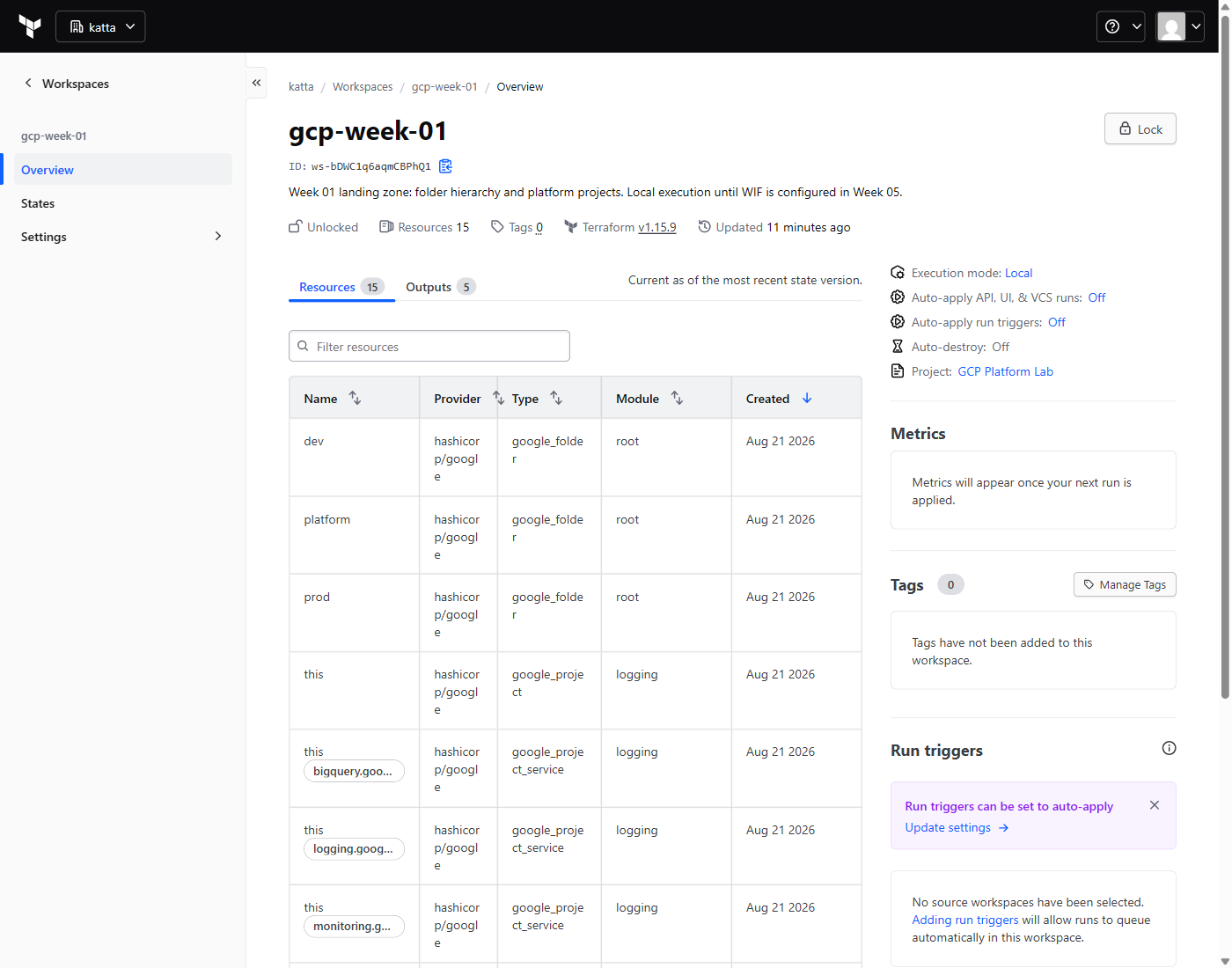This screenshot has width=1232, height=968.
Task: Open the help menu dropdown
Action: [1120, 26]
